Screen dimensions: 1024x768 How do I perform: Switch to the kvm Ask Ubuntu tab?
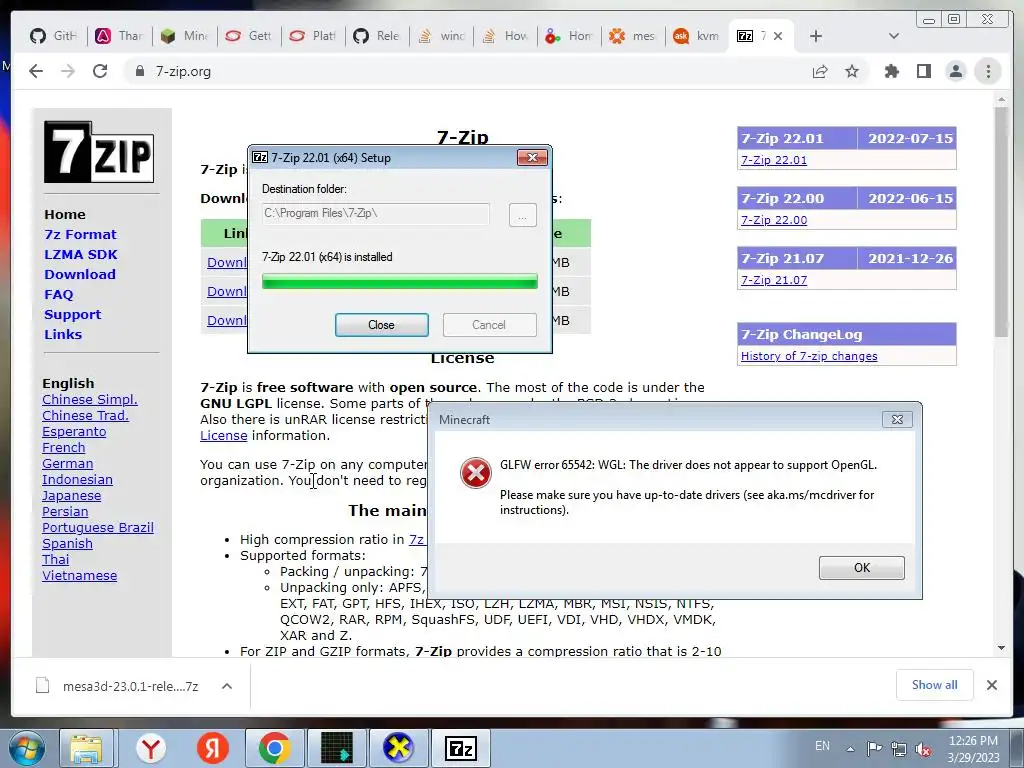click(697, 37)
